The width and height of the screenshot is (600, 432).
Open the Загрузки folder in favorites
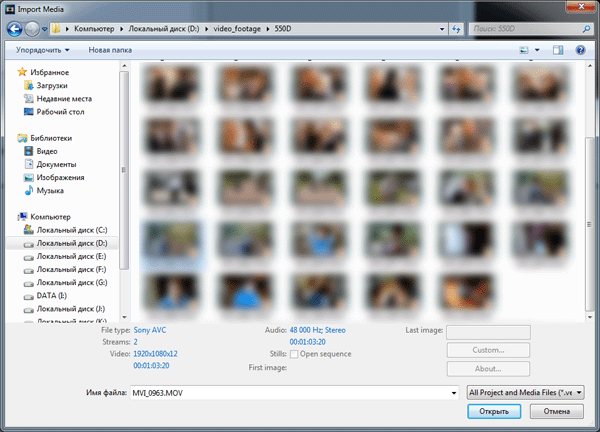[52, 86]
